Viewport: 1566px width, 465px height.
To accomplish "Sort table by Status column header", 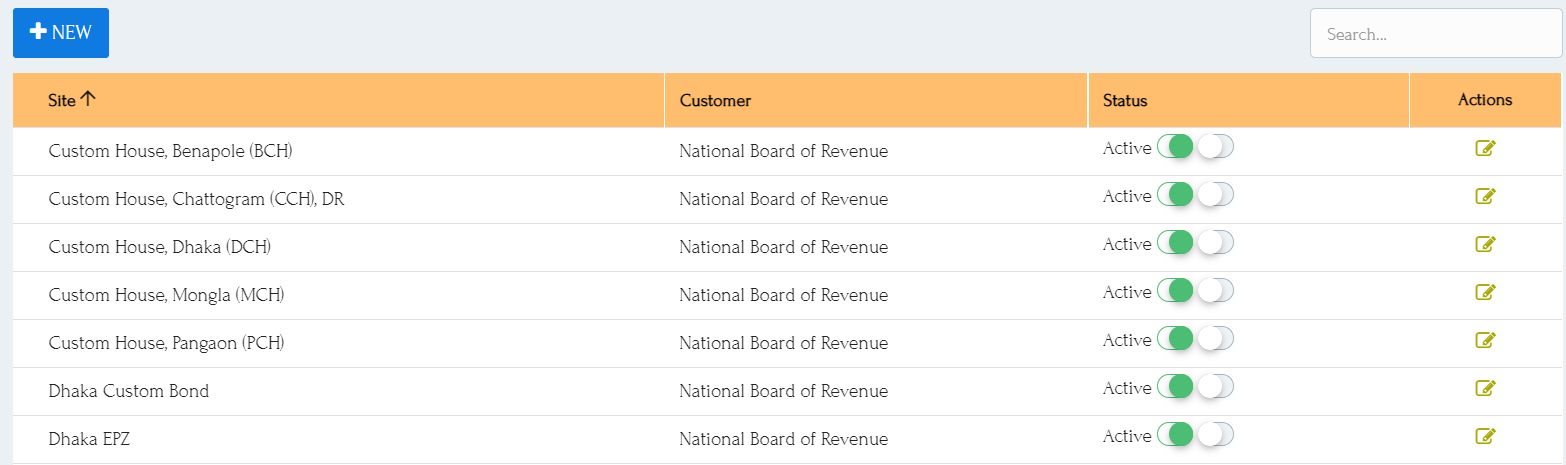I will point(1125,100).
